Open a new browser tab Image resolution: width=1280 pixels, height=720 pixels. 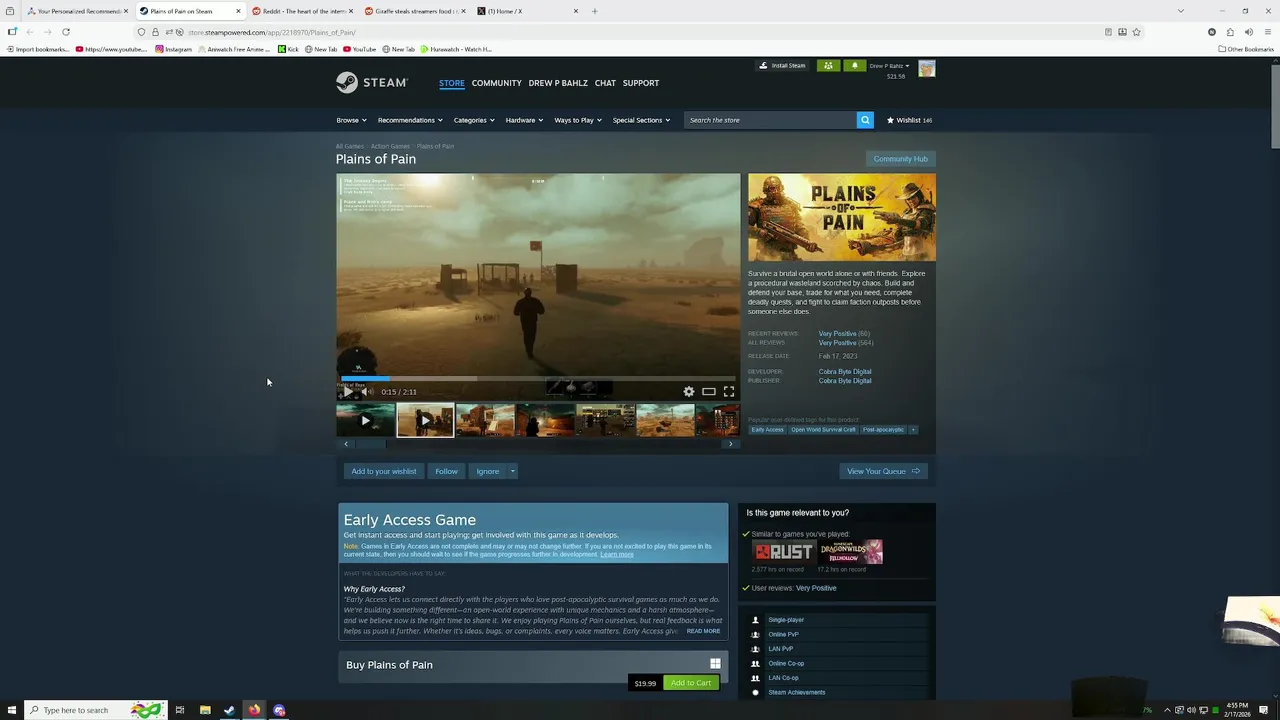pos(594,11)
